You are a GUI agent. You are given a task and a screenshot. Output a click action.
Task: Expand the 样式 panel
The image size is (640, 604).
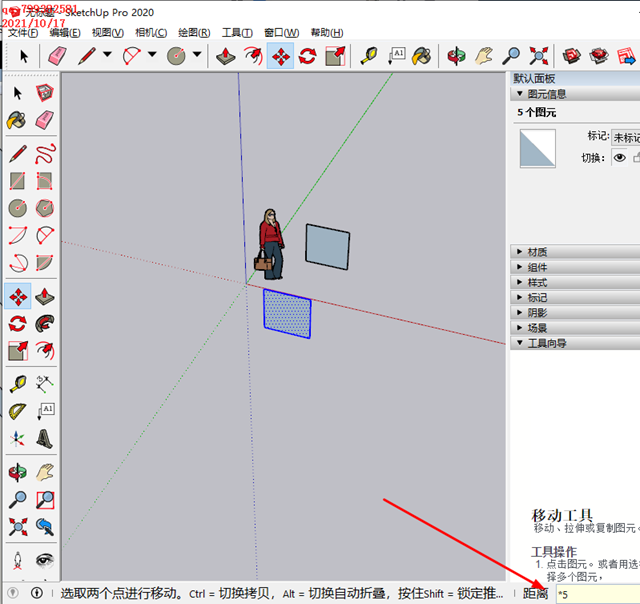[x=575, y=282]
